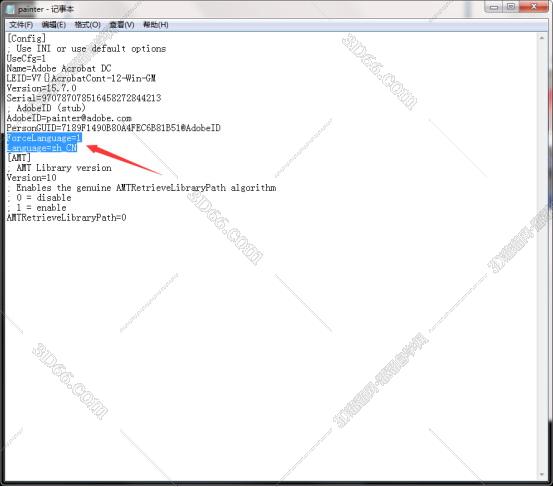
Task: Maximize the painter Notepad window
Action: coord(511,7)
